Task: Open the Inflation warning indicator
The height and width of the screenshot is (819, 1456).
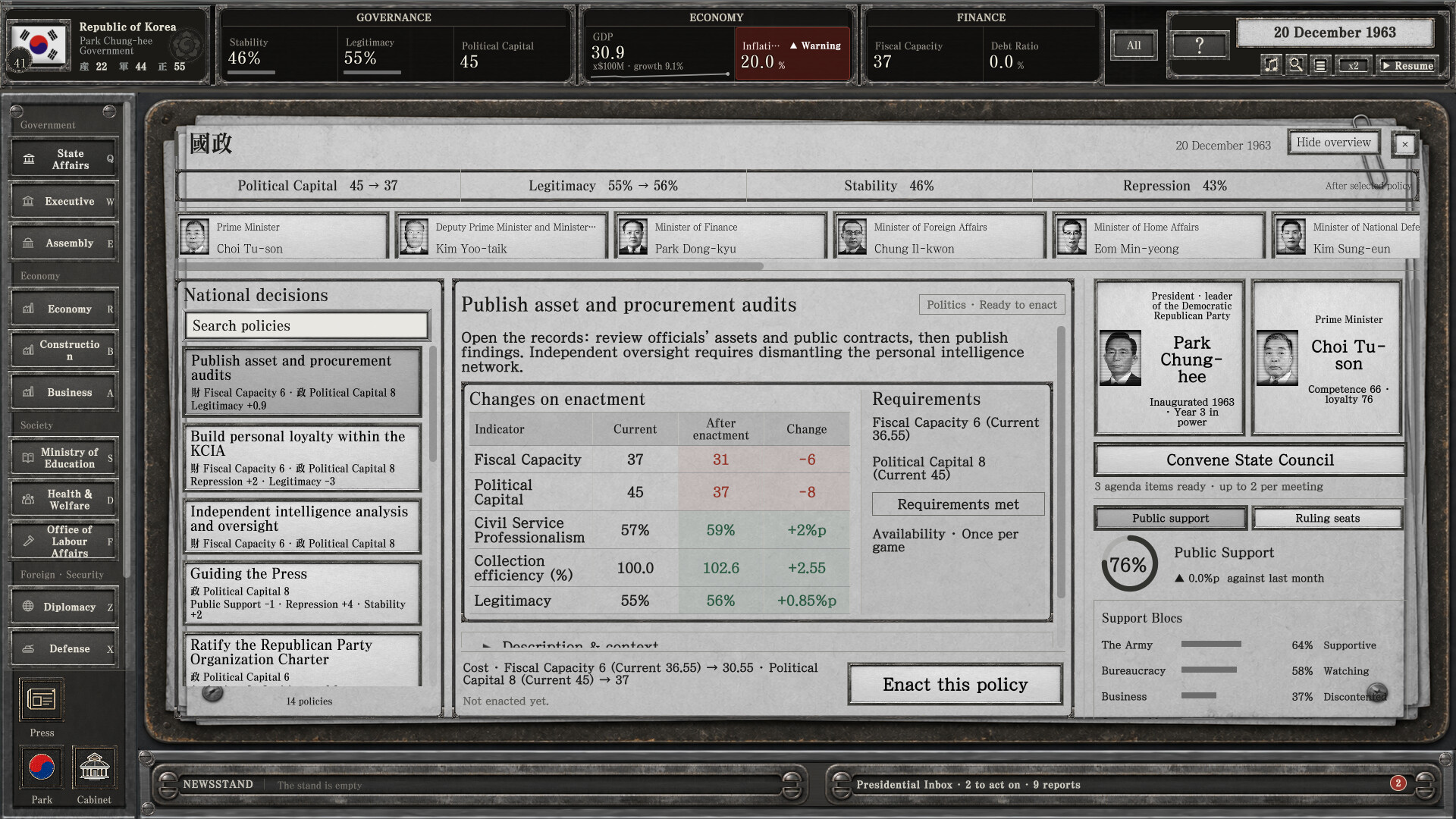Action: [x=792, y=54]
